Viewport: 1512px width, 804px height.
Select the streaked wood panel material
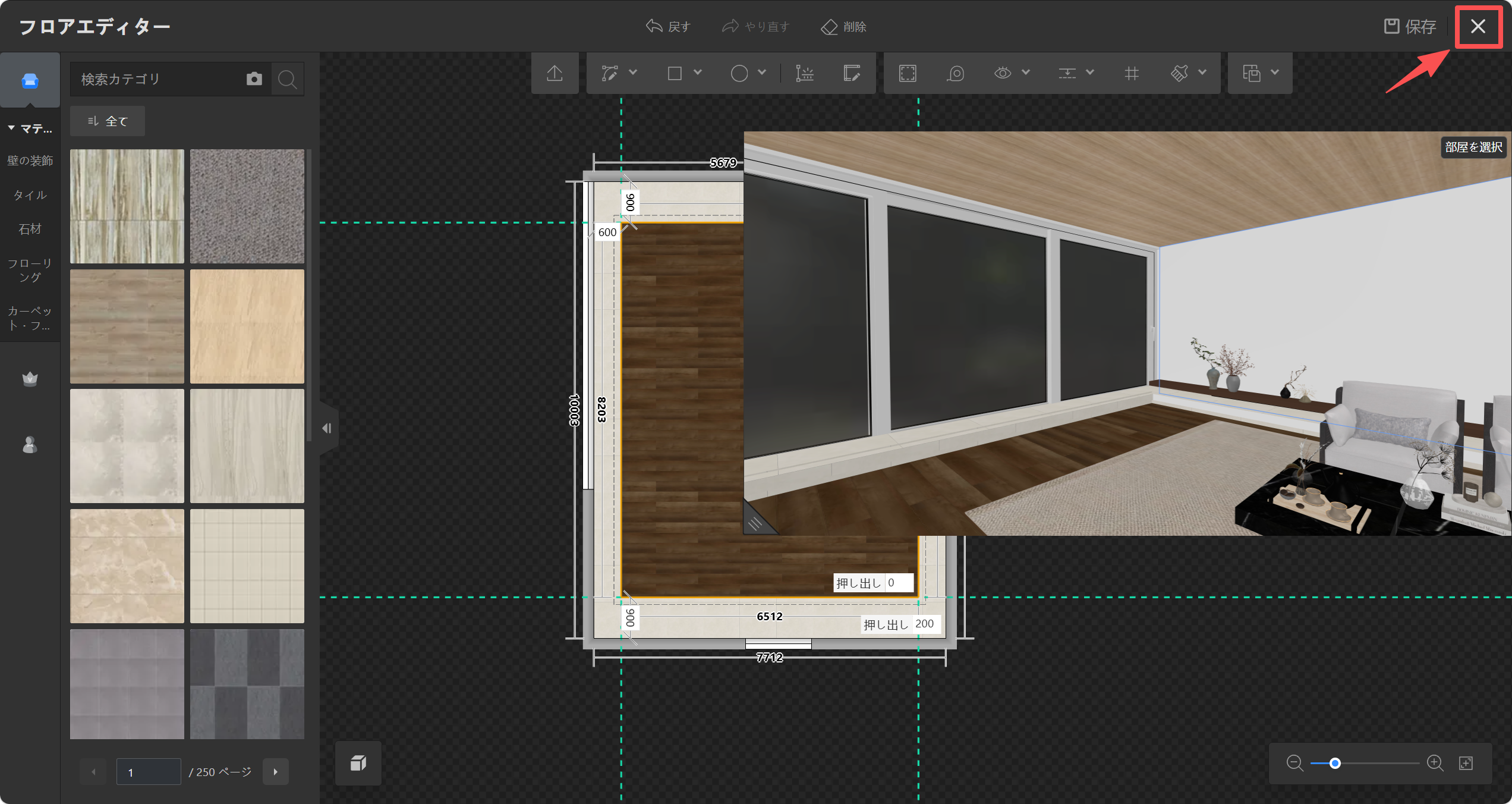pyautogui.click(x=127, y=206)
